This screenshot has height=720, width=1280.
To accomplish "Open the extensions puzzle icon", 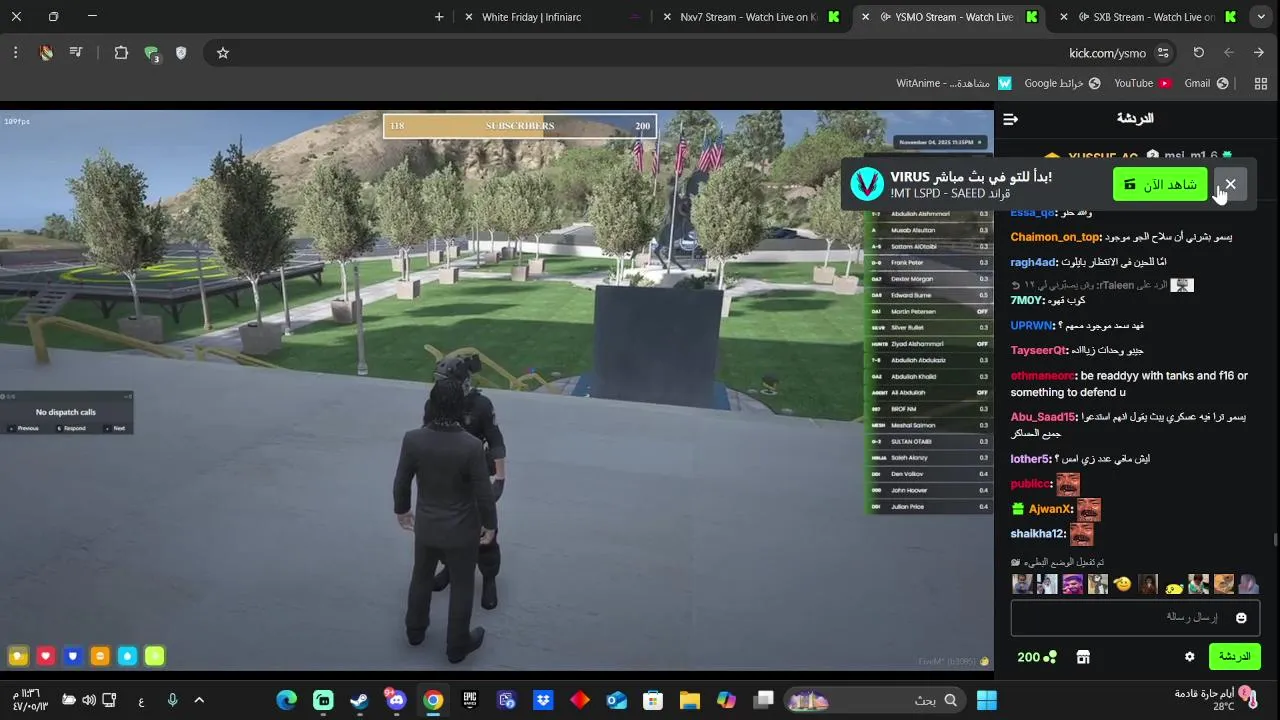I will coord(121,53).
